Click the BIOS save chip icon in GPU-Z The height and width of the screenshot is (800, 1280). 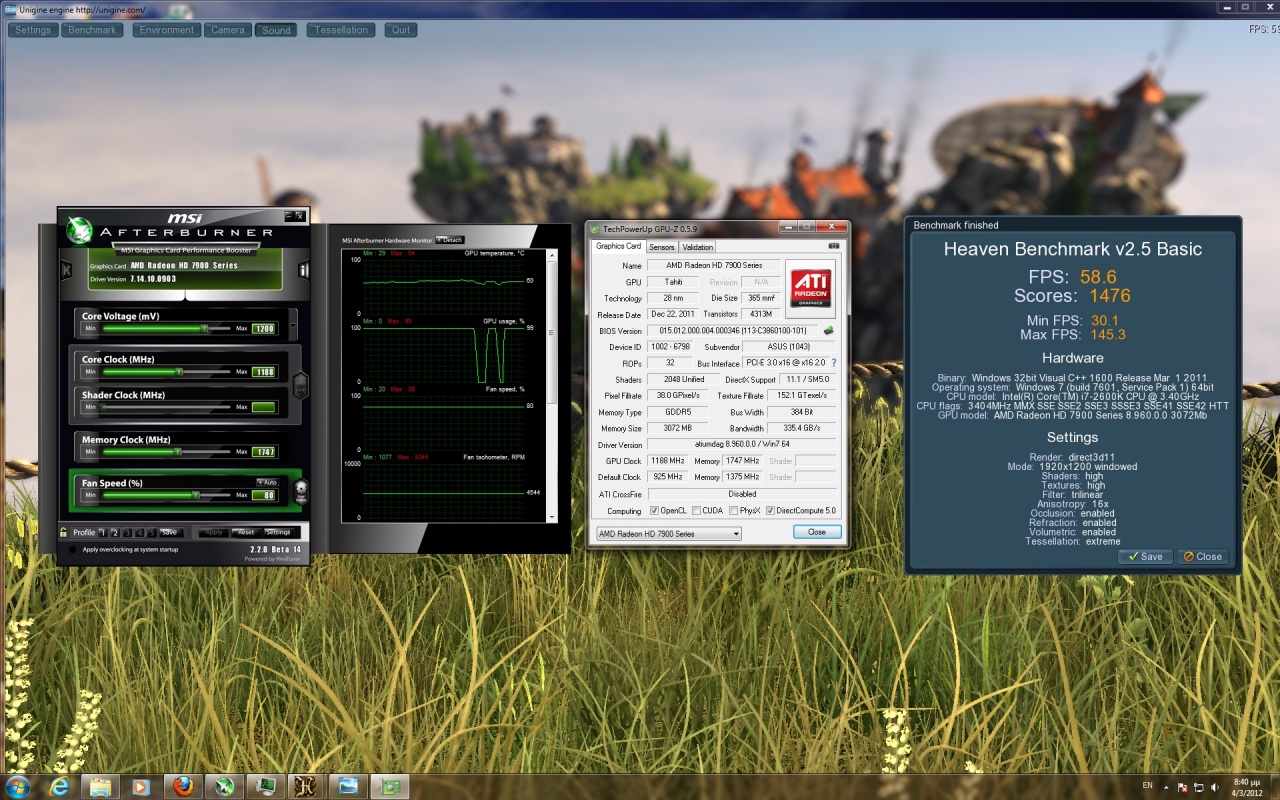[x=828, y=329]
